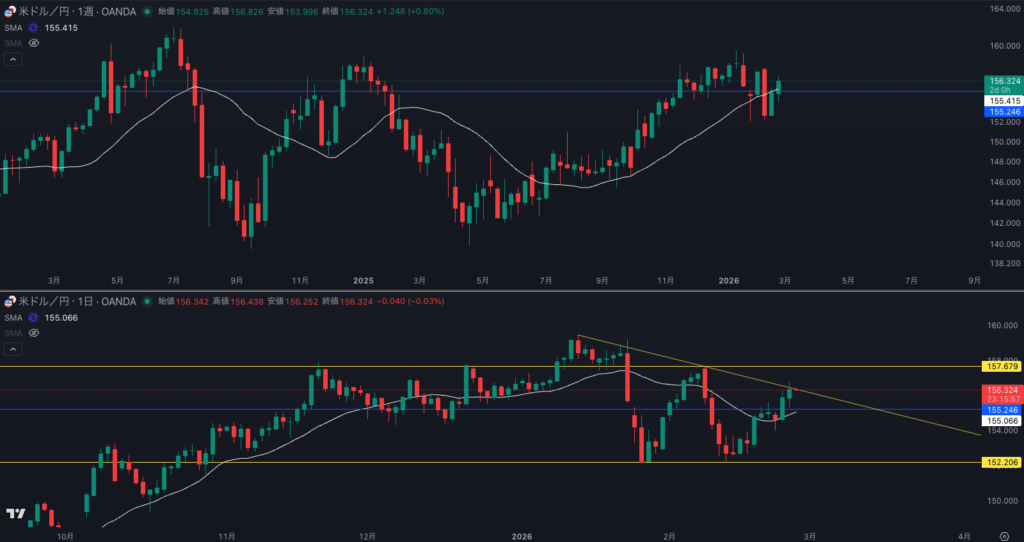The height and width of the screenshot is (542, 1024).
Task: Click the 152.206 yellow price label
Action: tap(1002, 462)
